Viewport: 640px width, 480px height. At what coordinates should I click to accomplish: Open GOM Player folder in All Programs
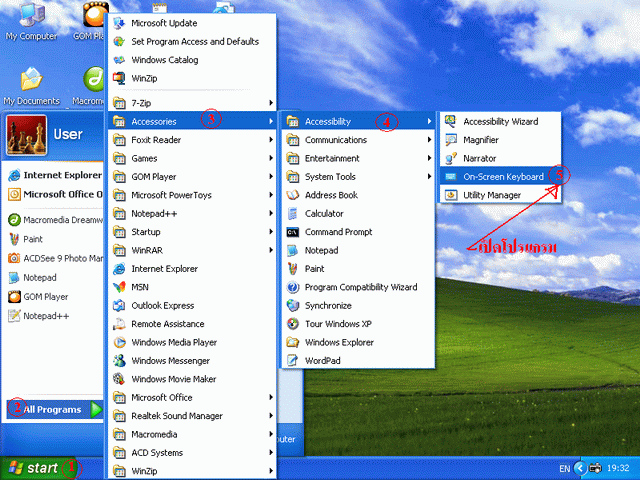point(192,176)
